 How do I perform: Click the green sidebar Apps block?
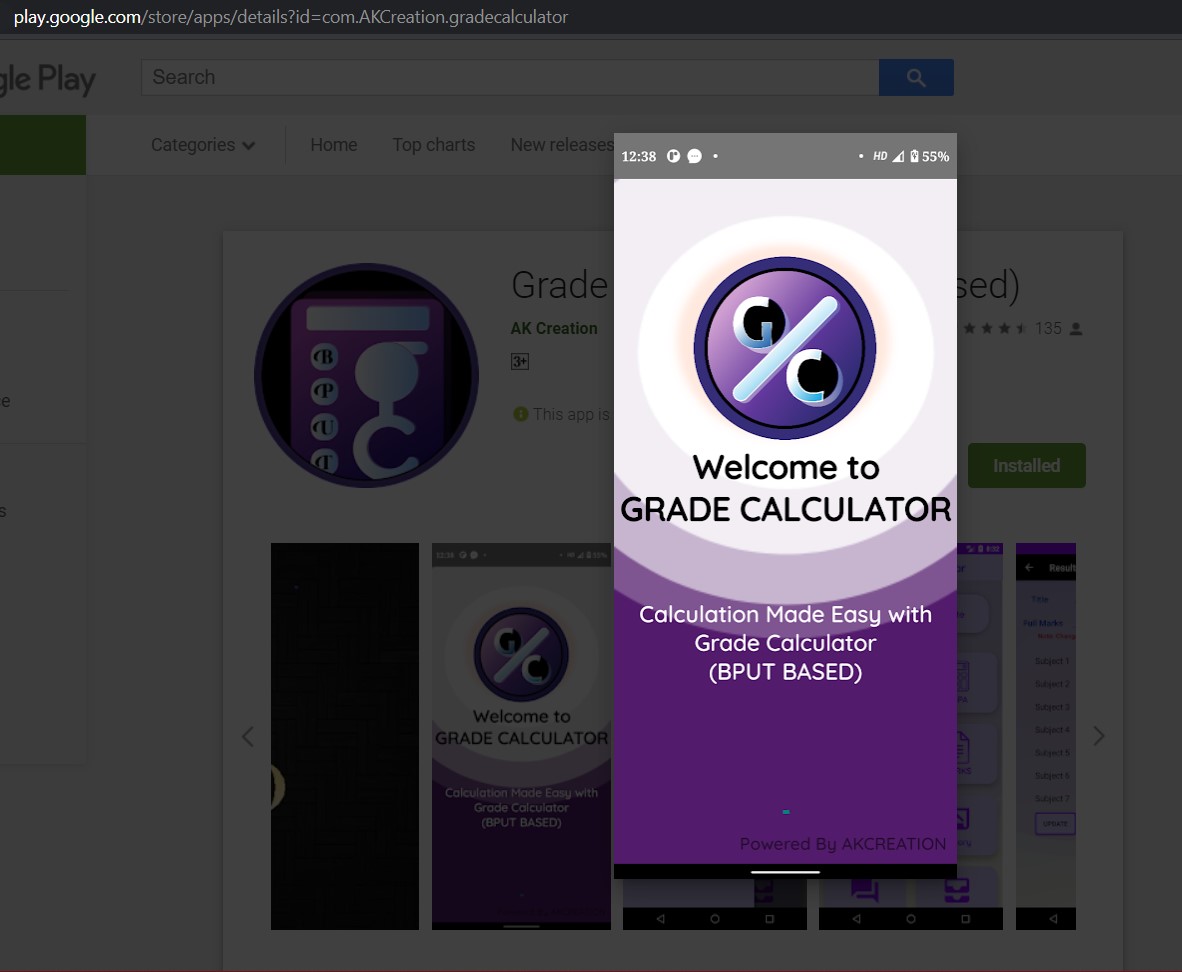(43, 145)
